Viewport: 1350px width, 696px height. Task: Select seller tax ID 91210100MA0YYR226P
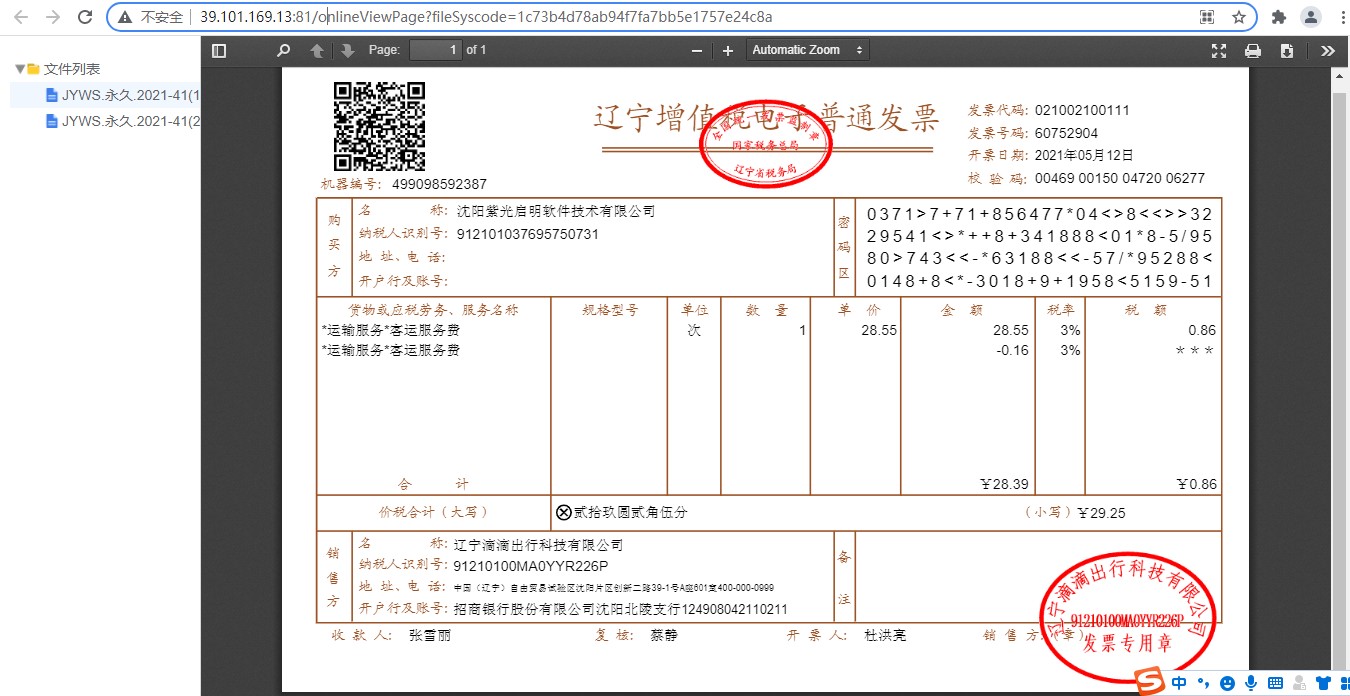pyautogui.click(x=530, y=566)
